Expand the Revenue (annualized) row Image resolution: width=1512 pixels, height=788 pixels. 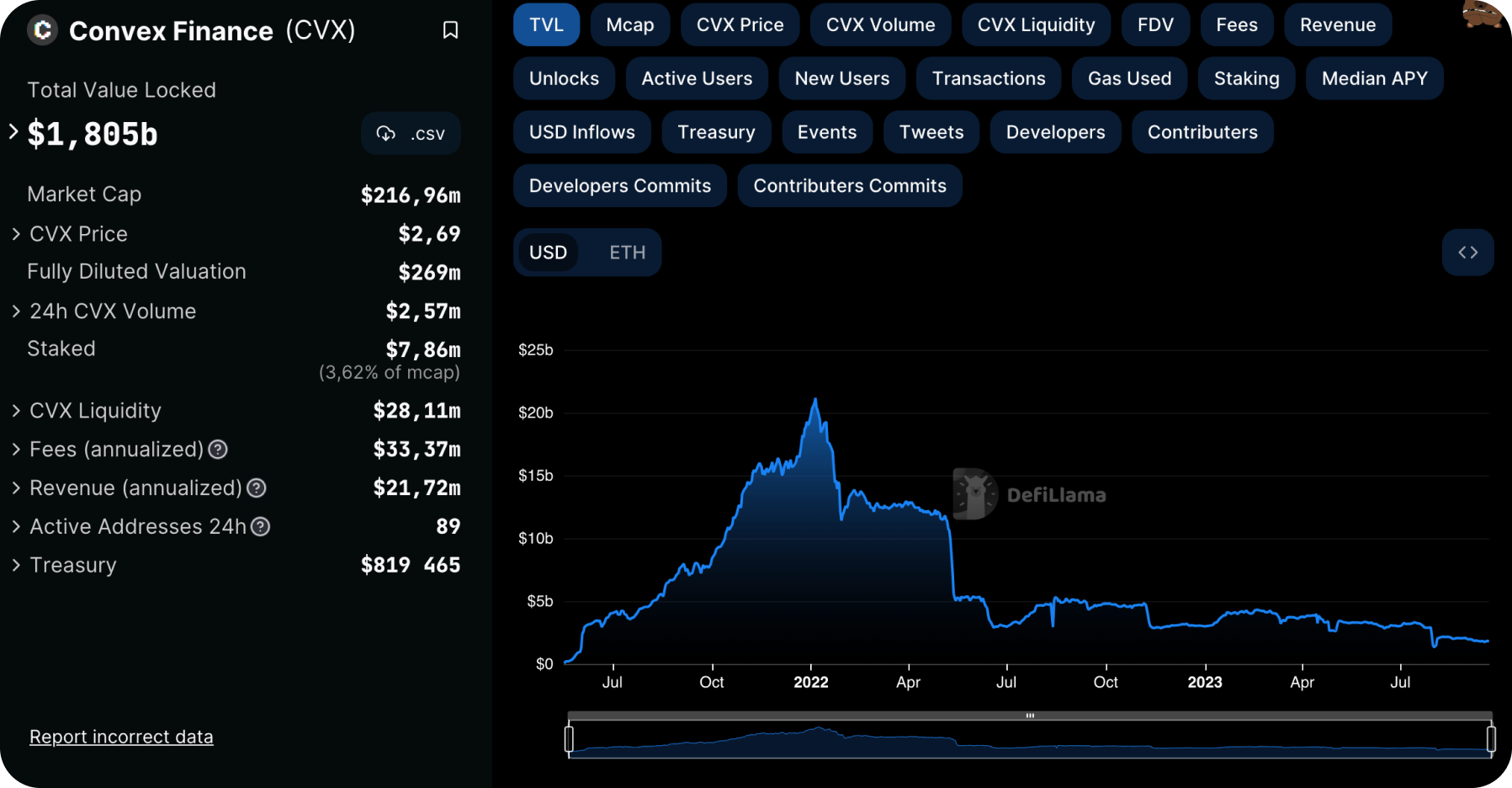click(16, 488)
